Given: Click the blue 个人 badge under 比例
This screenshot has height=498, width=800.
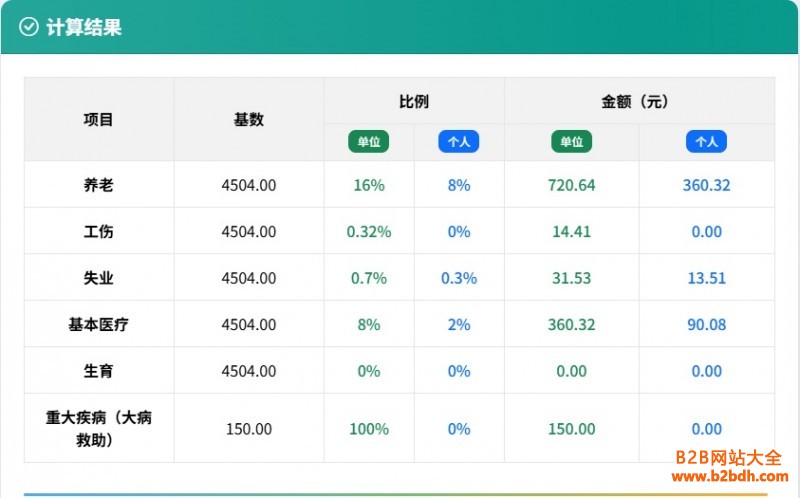Looking at the screenshot, I should pos(458,142).
